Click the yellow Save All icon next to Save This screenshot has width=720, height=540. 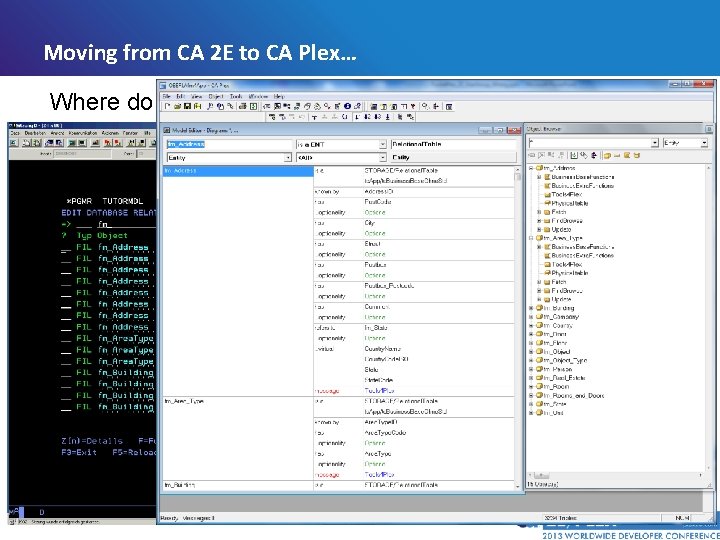(x=197, y=106)
